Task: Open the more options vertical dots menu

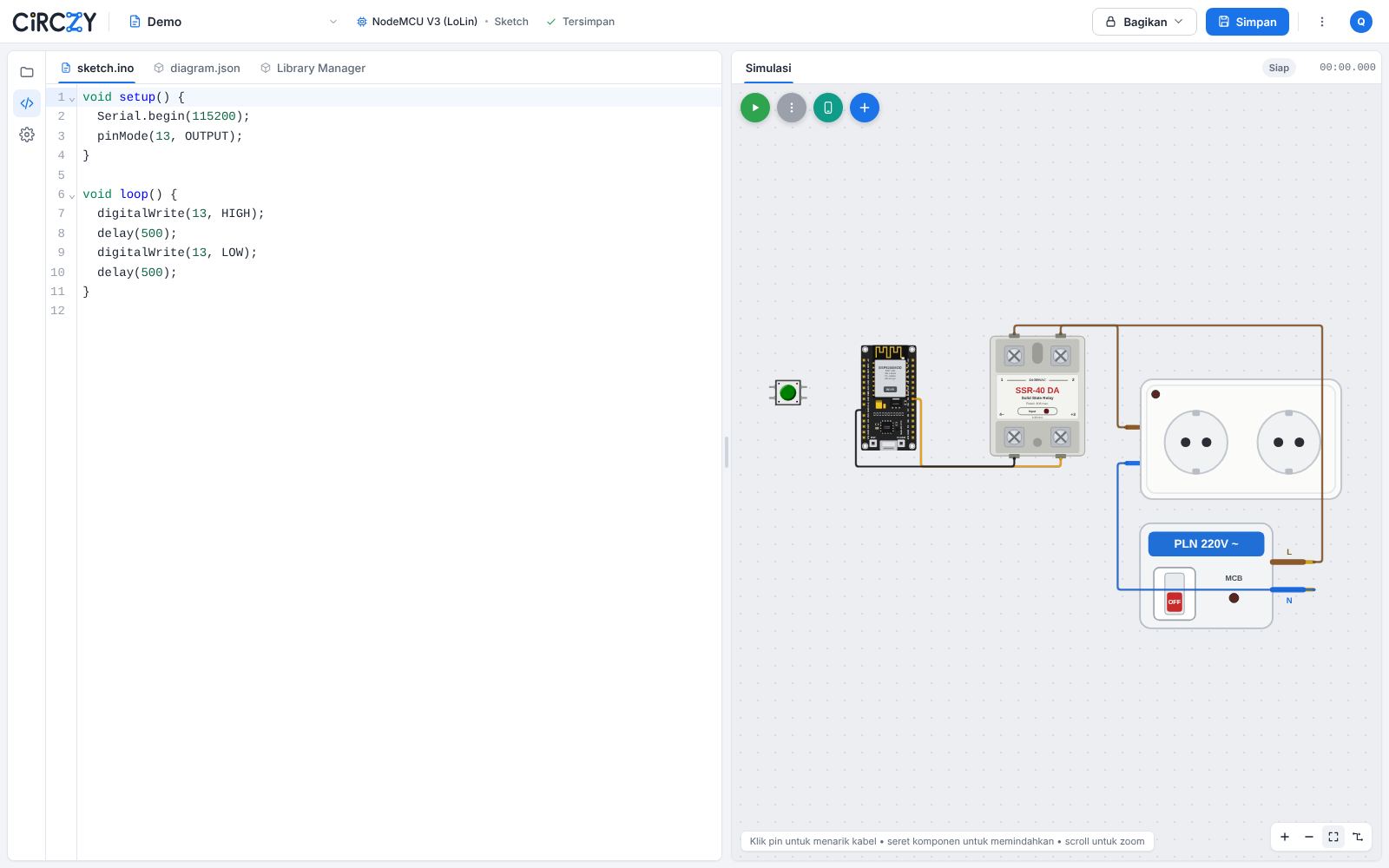Action: (x=1322, y=22)
